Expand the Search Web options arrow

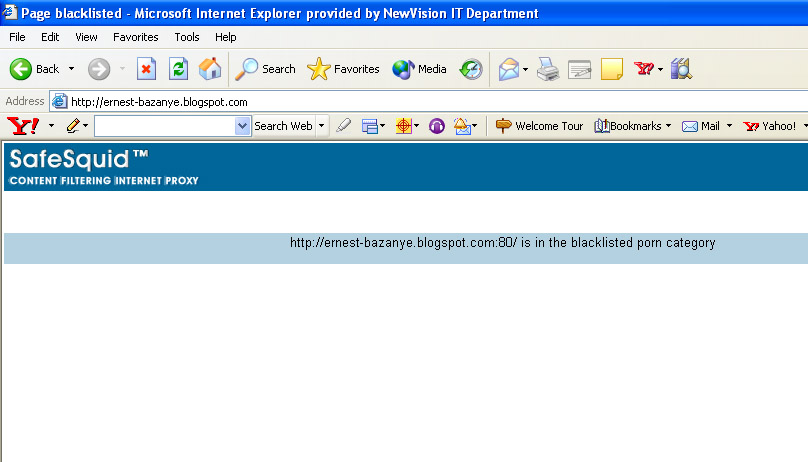322,126
